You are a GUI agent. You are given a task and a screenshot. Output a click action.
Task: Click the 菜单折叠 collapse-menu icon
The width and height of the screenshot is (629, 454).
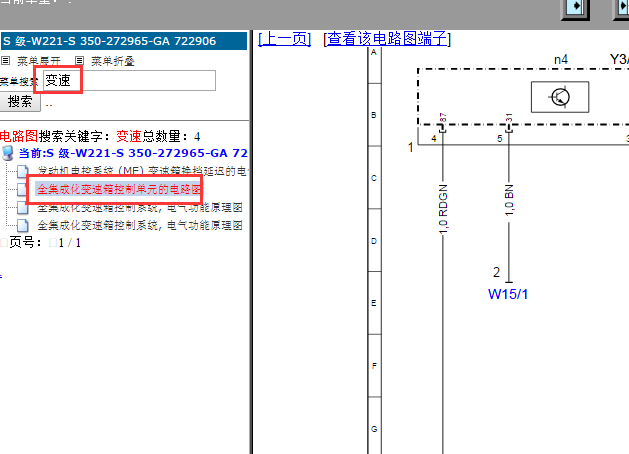point(79,61)
